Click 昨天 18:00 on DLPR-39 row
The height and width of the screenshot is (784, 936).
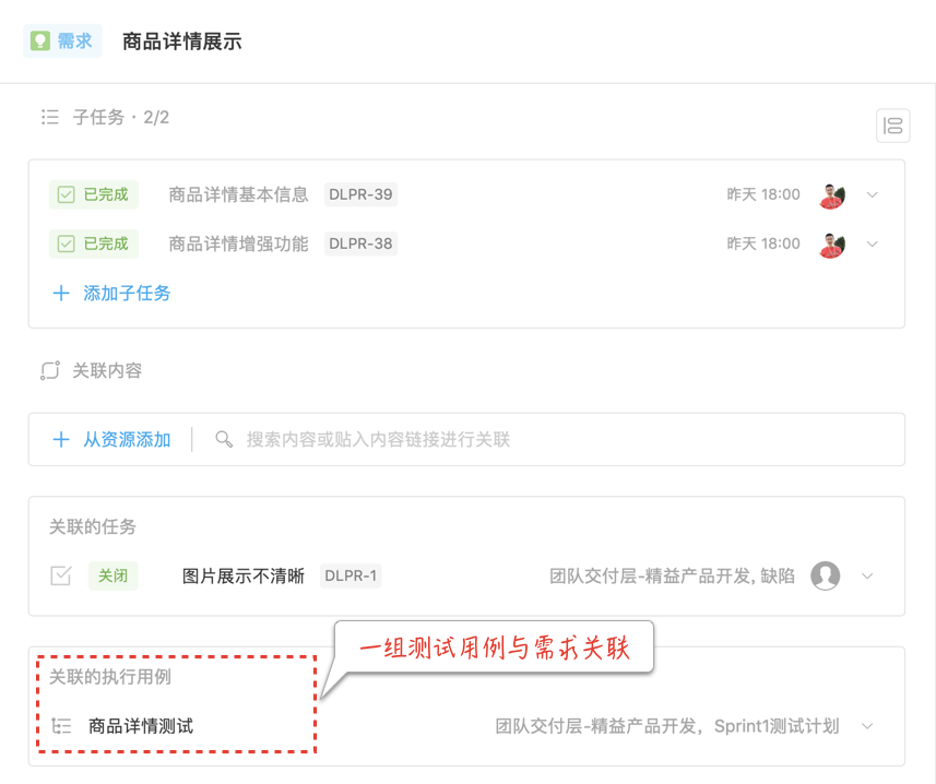(763, 195)
